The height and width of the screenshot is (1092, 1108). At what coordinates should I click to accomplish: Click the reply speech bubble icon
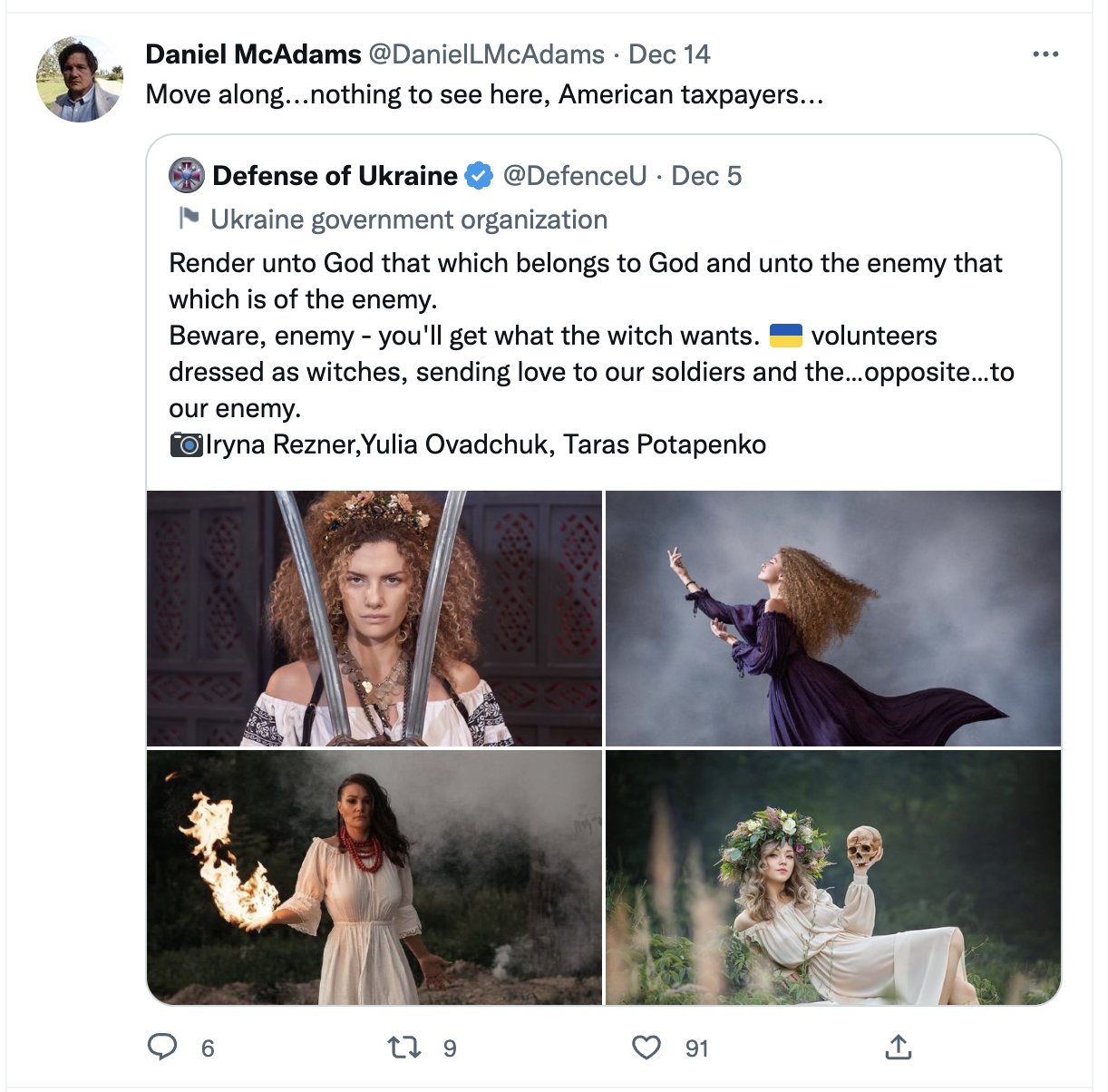pyautogui.click(x=162, y=1048)
